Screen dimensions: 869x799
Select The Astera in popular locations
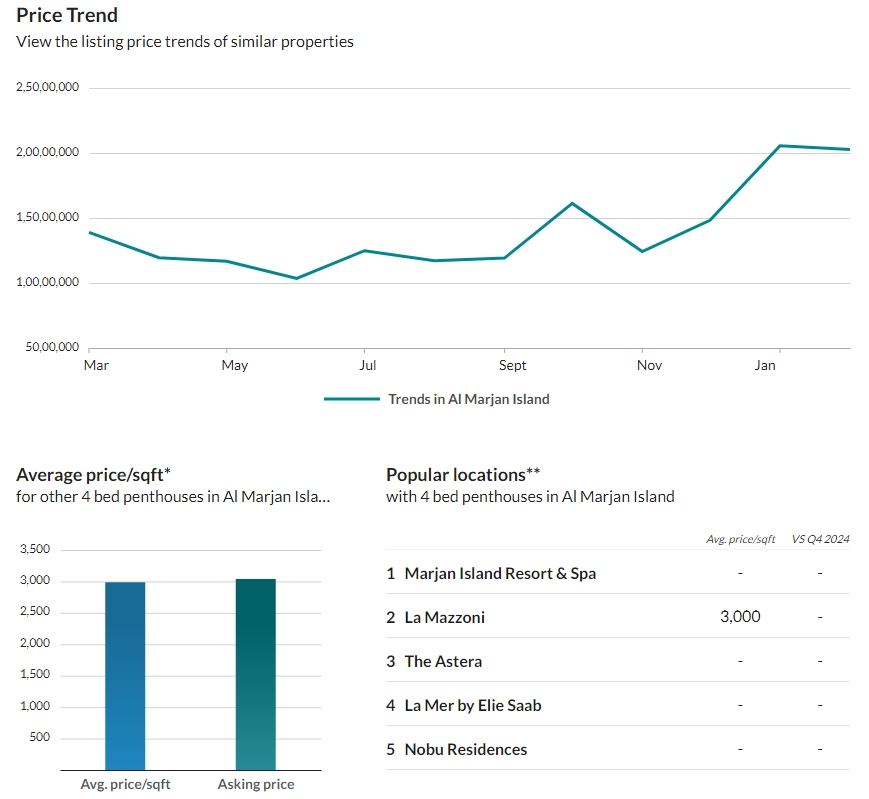[443, 661]
